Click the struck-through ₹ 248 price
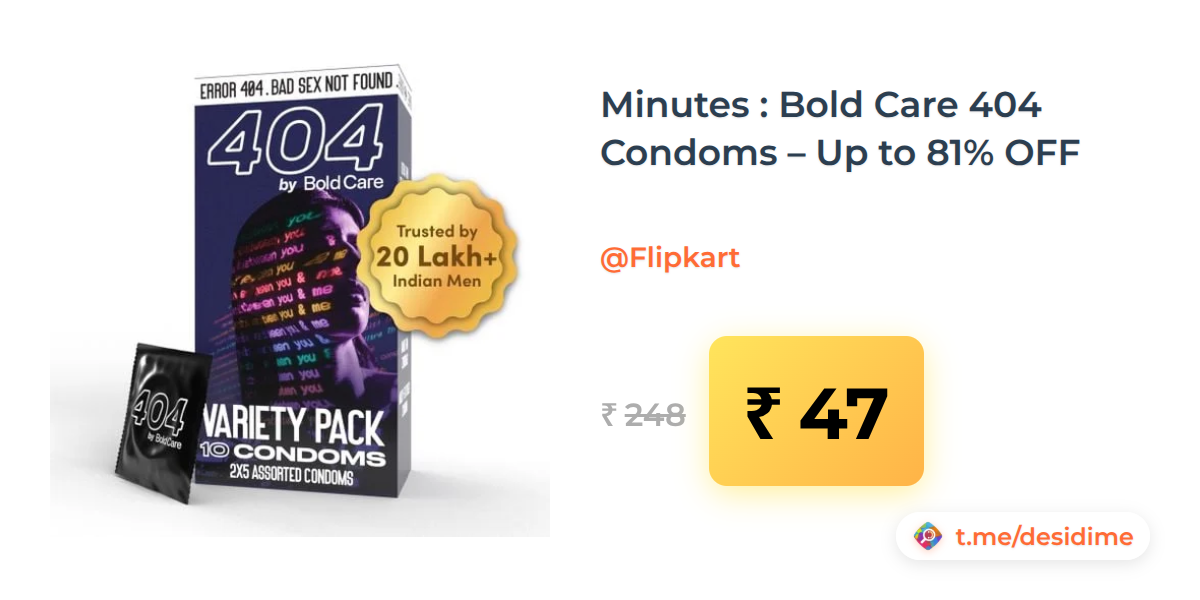Screen dimensions: 1200x600 point(643,414)
